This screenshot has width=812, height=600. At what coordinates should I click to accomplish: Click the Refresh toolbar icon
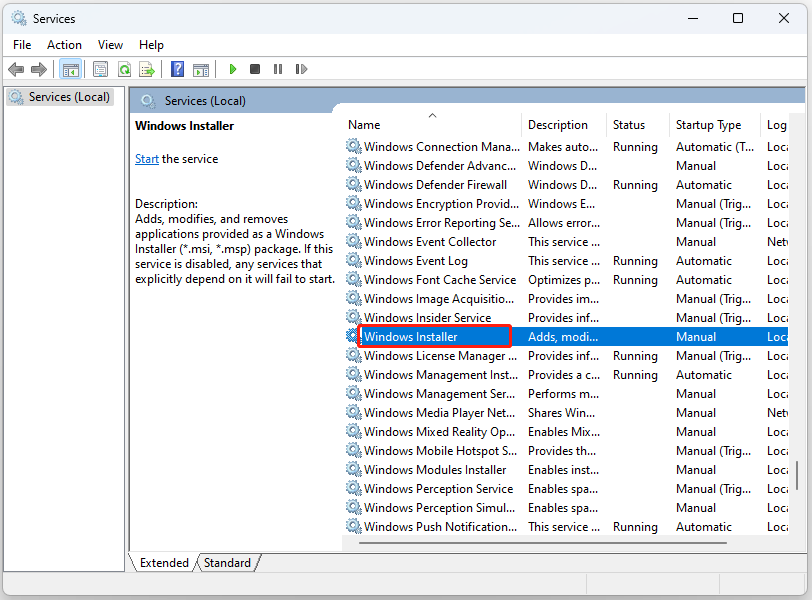coord(124,69)
